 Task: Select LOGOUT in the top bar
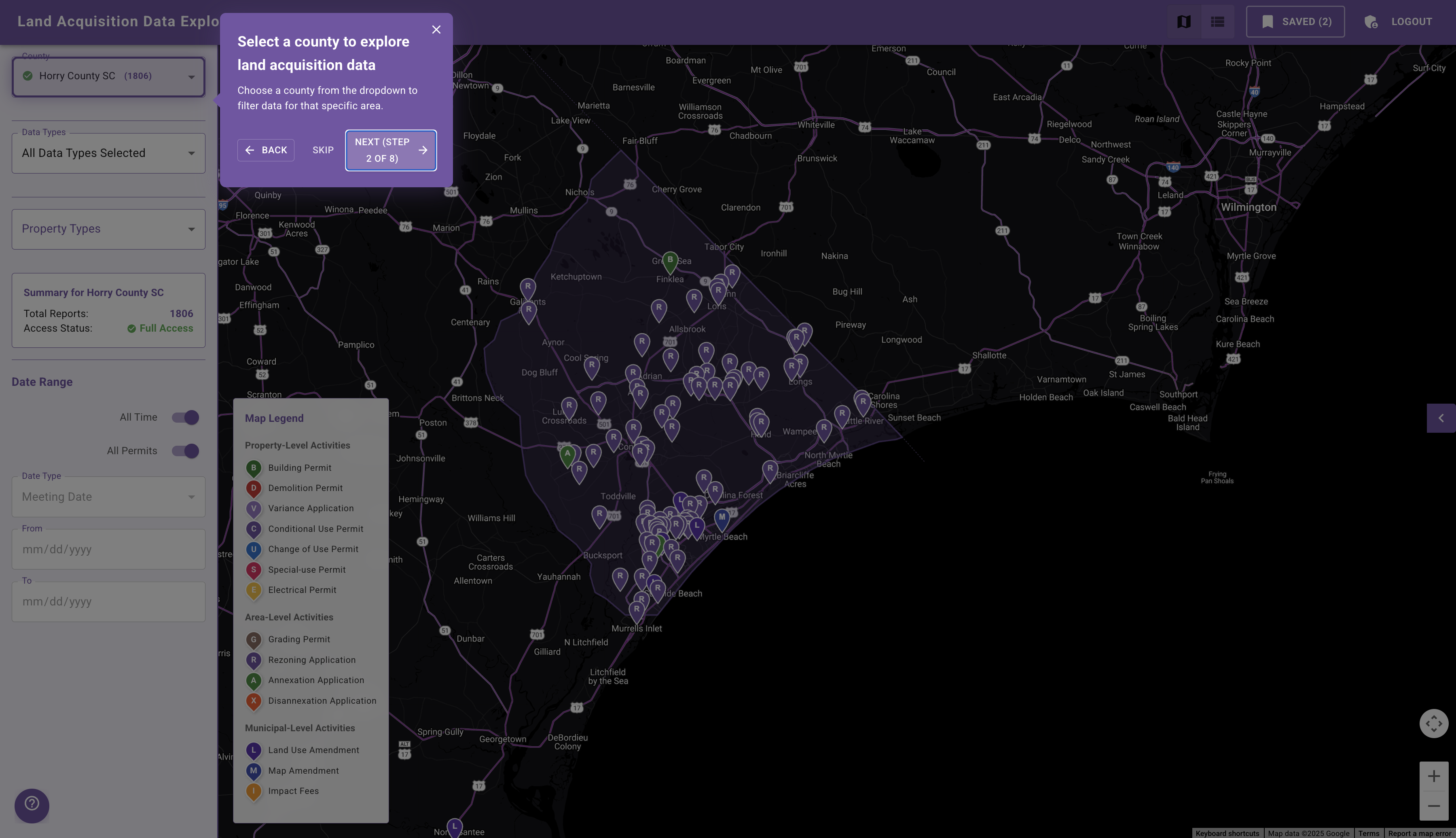(x=1411, y=21)
